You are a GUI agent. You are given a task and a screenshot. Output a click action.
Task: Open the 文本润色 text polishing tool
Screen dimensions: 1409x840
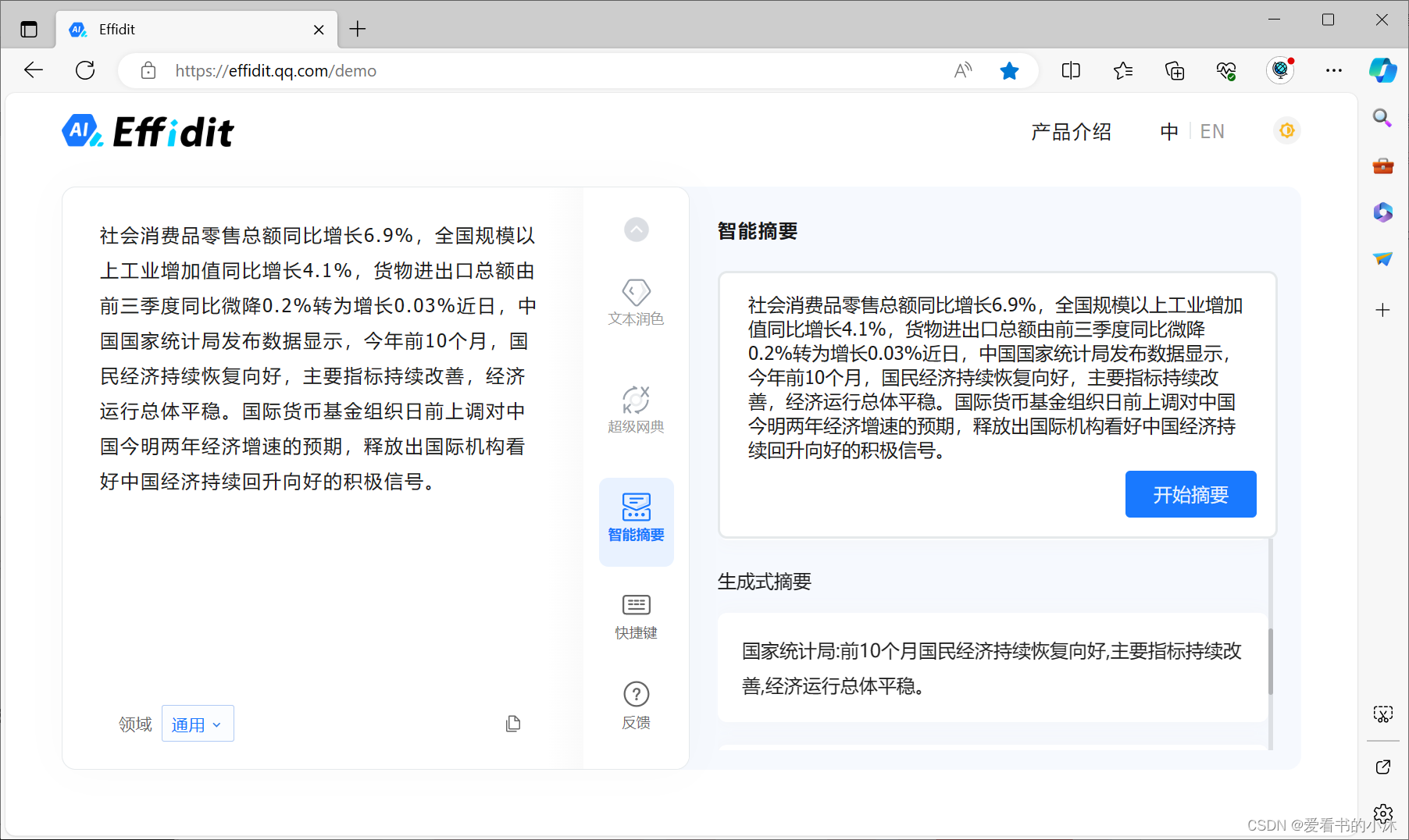[636, 303]
